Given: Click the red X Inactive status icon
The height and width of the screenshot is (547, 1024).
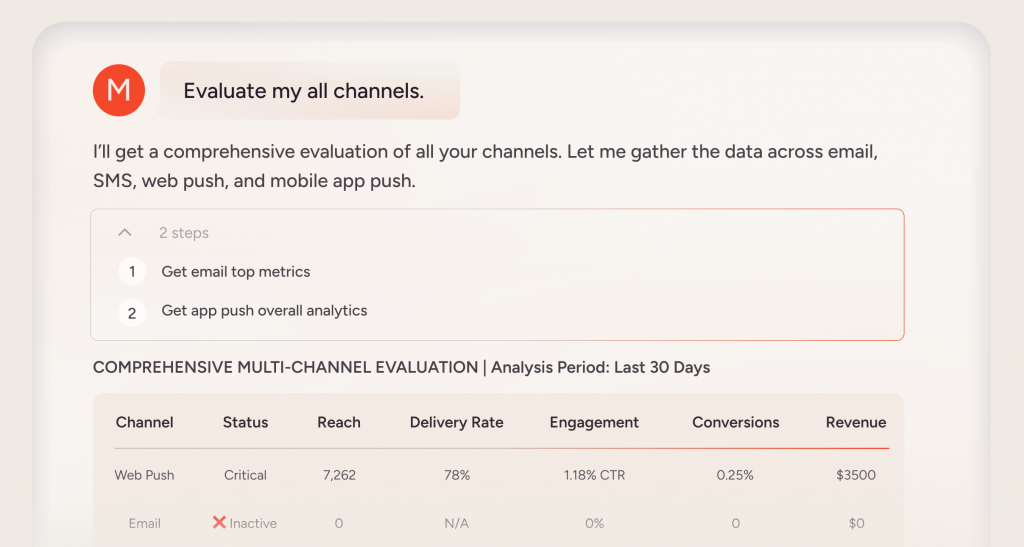Looking at the screenshot, I should [x=219, y=522].
